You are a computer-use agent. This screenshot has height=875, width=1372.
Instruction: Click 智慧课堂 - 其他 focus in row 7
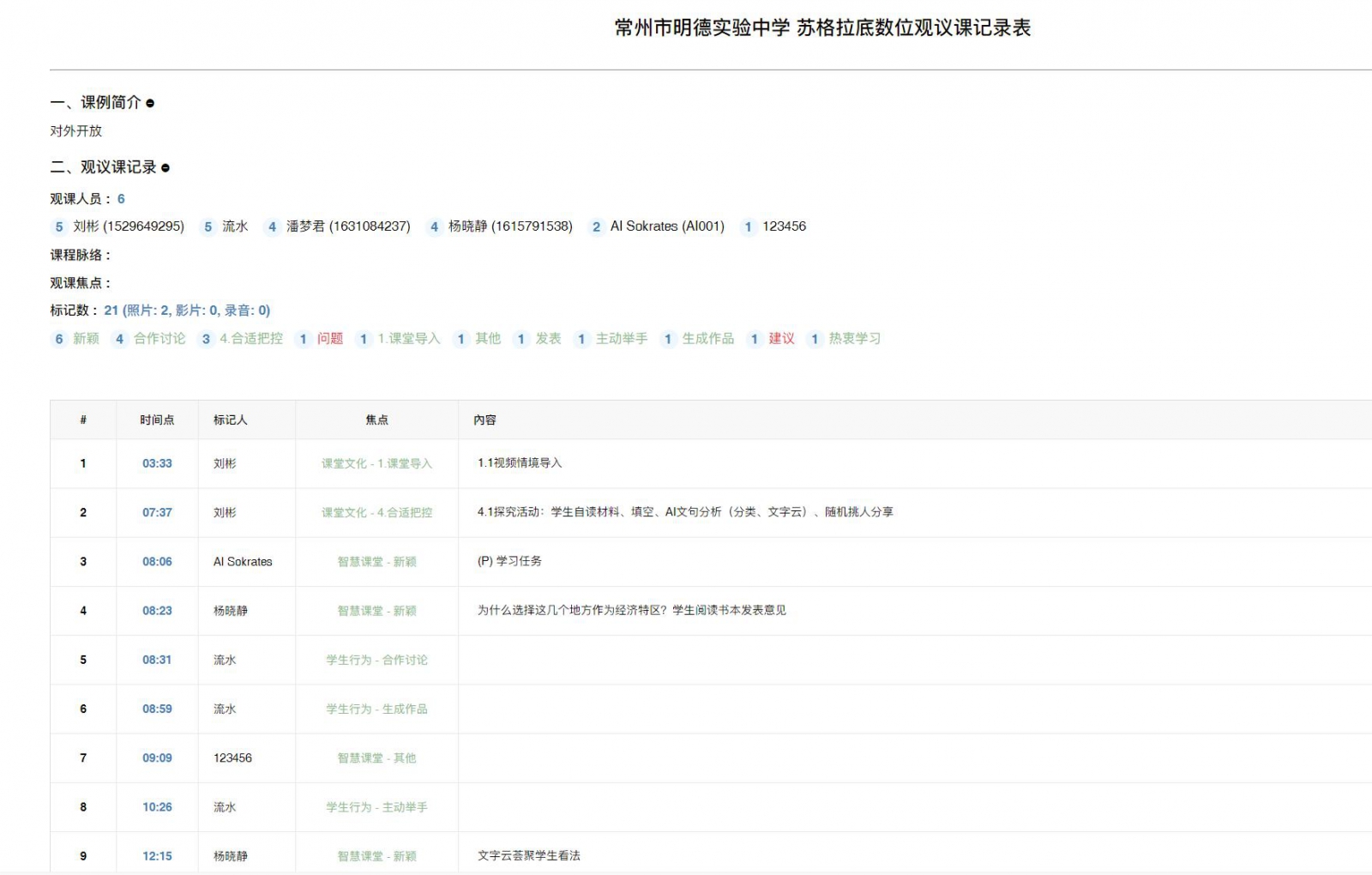tap(376, 757)
